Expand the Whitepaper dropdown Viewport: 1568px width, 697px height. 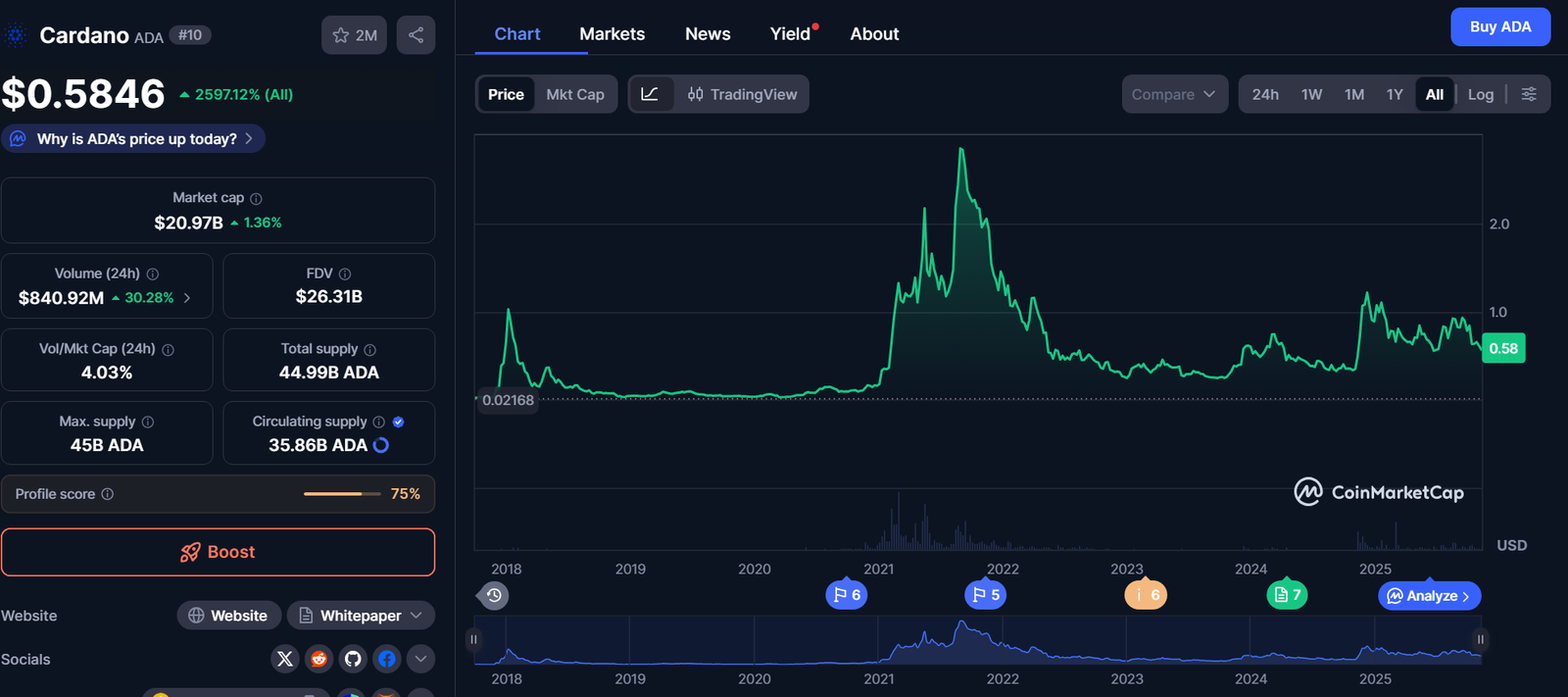pyautogui.click(x=361, y=616)
